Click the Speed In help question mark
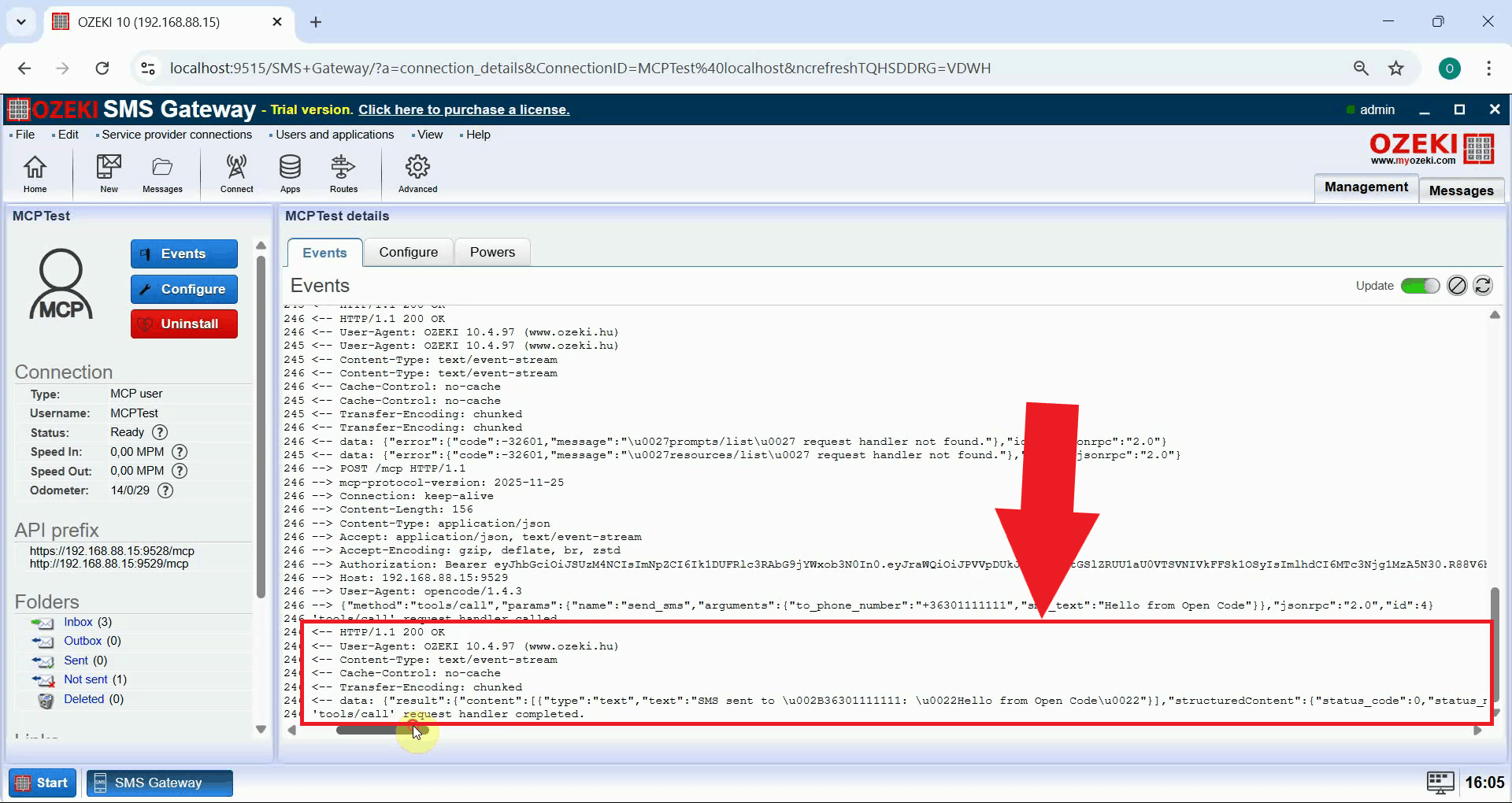The width and height of the screenshot is (1512, 803). coord(180,452)
